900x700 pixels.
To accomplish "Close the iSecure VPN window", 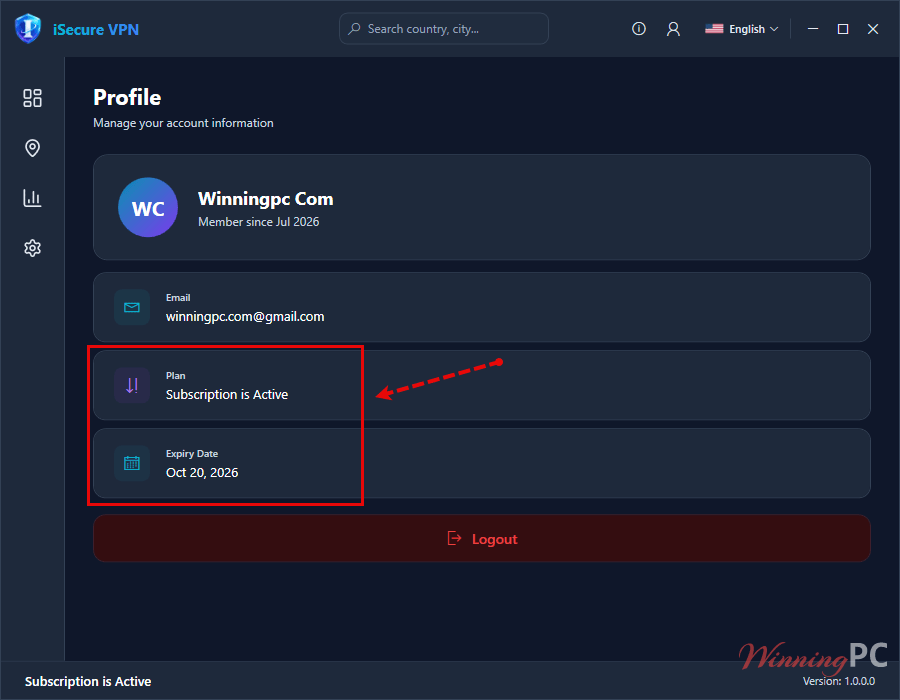I will click(x=872, y=29).
